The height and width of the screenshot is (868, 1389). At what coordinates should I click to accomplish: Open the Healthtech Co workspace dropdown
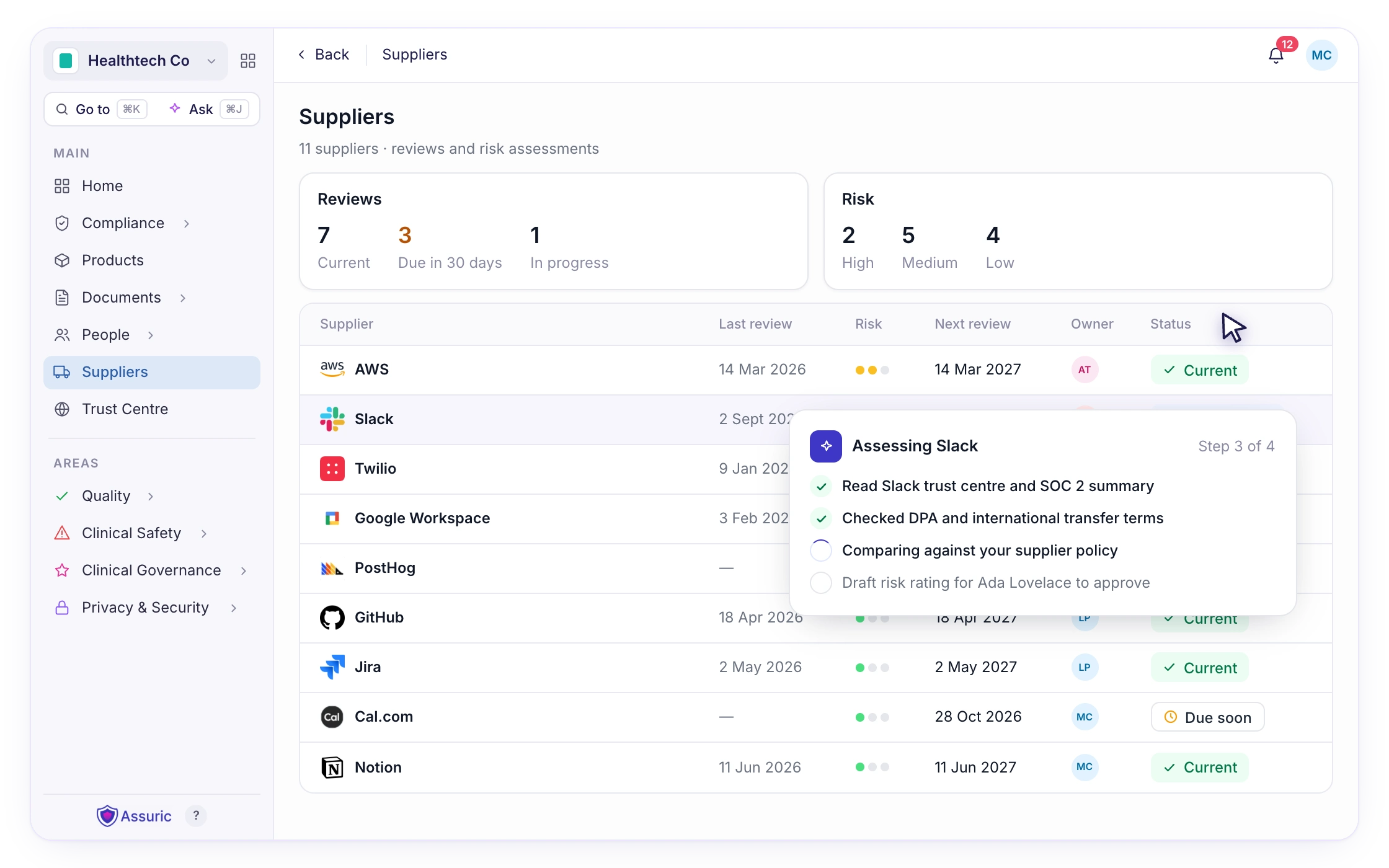click(136, 61)
